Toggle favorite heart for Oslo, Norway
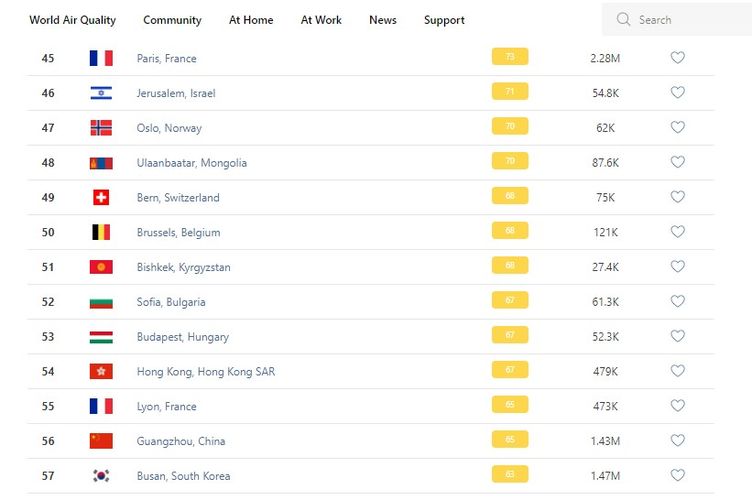Image resolution: width=752 pixels, height=500 pixels. click(x=677, y=128)
